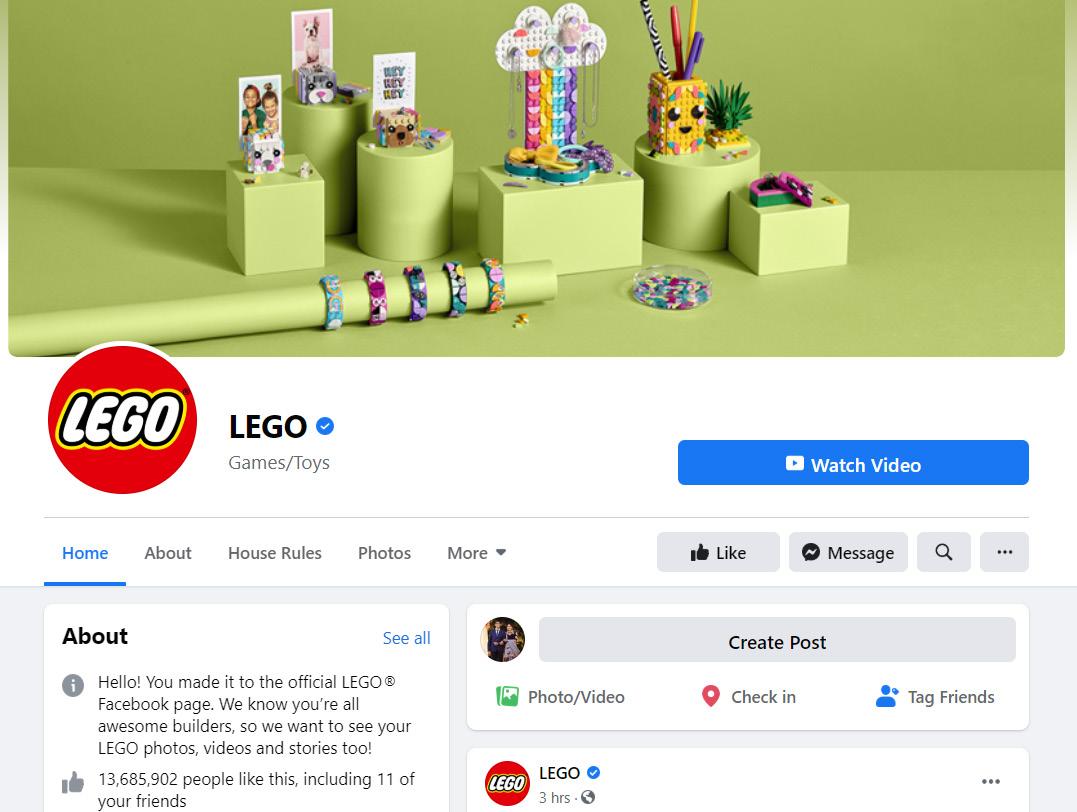1077x812 pixels.
Task: Open the three-dot page options menu
Action: tap(1004, 552)
